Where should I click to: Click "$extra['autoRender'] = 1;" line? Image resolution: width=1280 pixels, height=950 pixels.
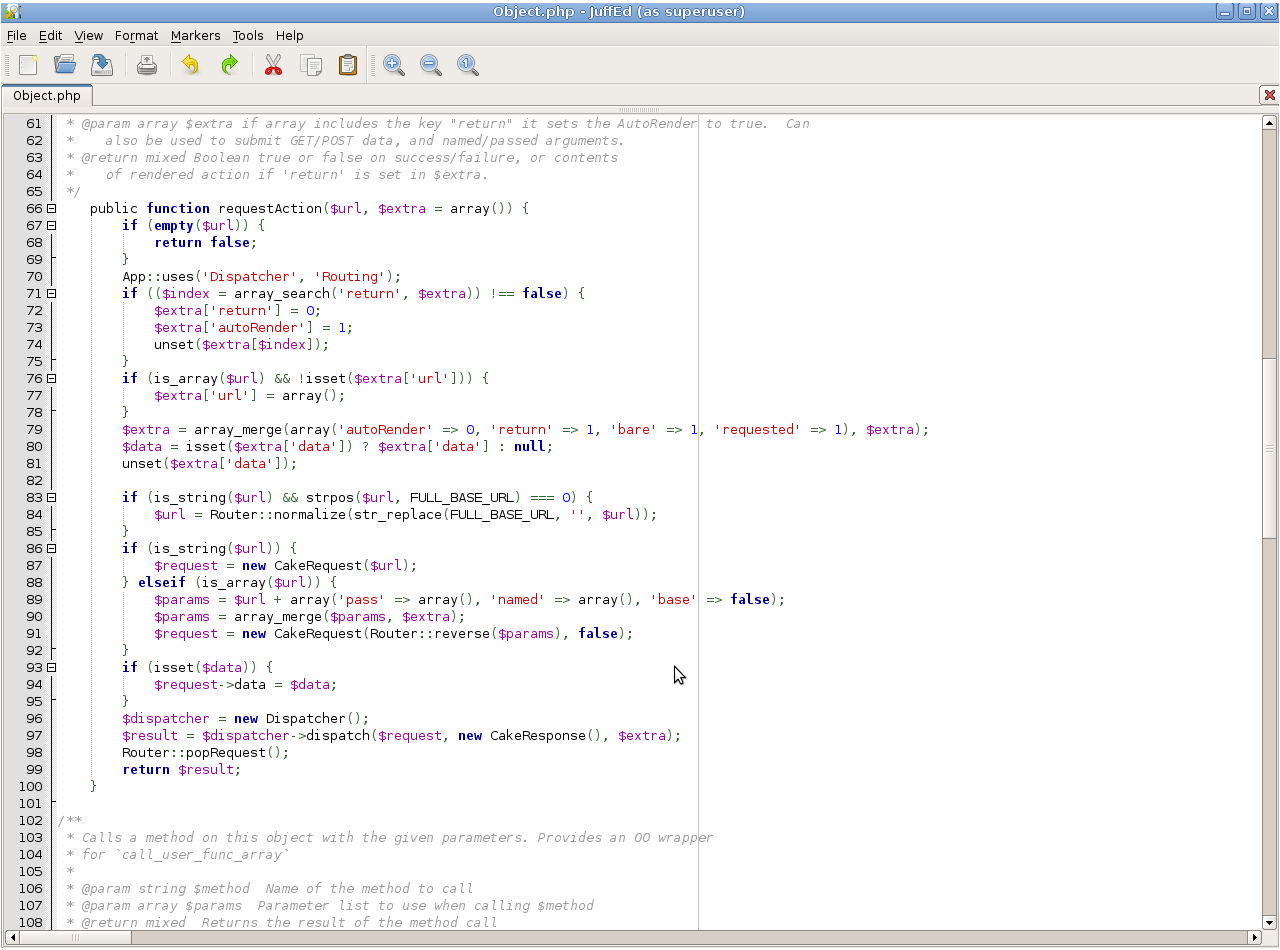254,327
